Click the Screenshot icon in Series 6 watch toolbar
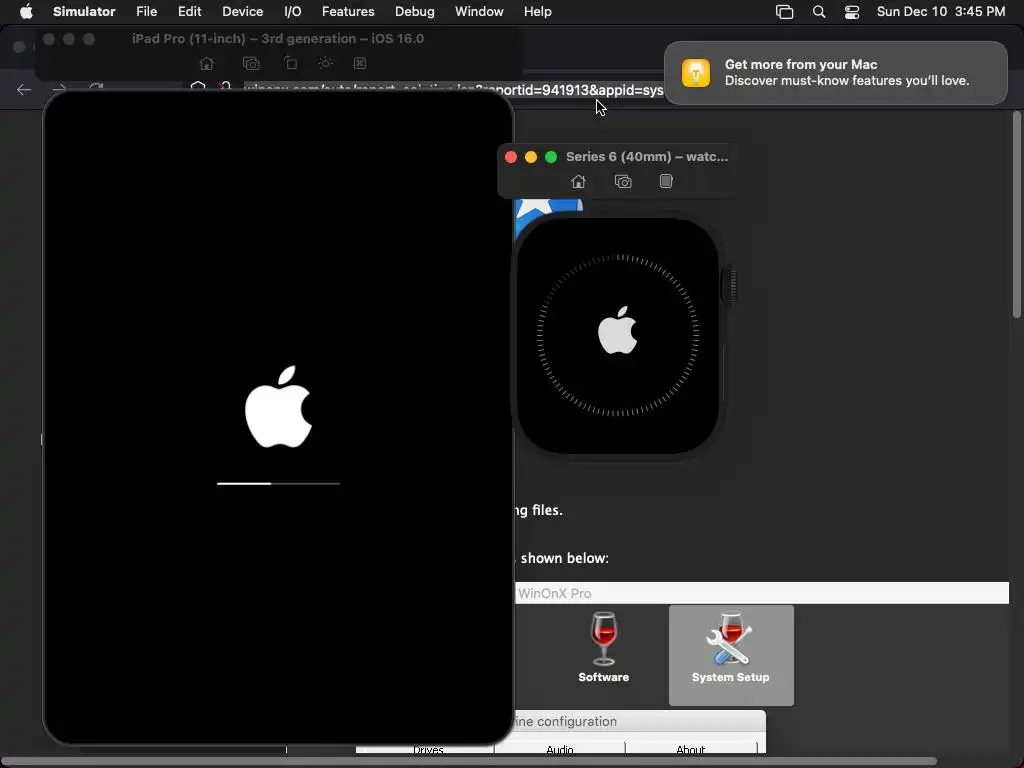This screenshot has width=1024, height=768. pyautogui.click(x=623, y=181)
